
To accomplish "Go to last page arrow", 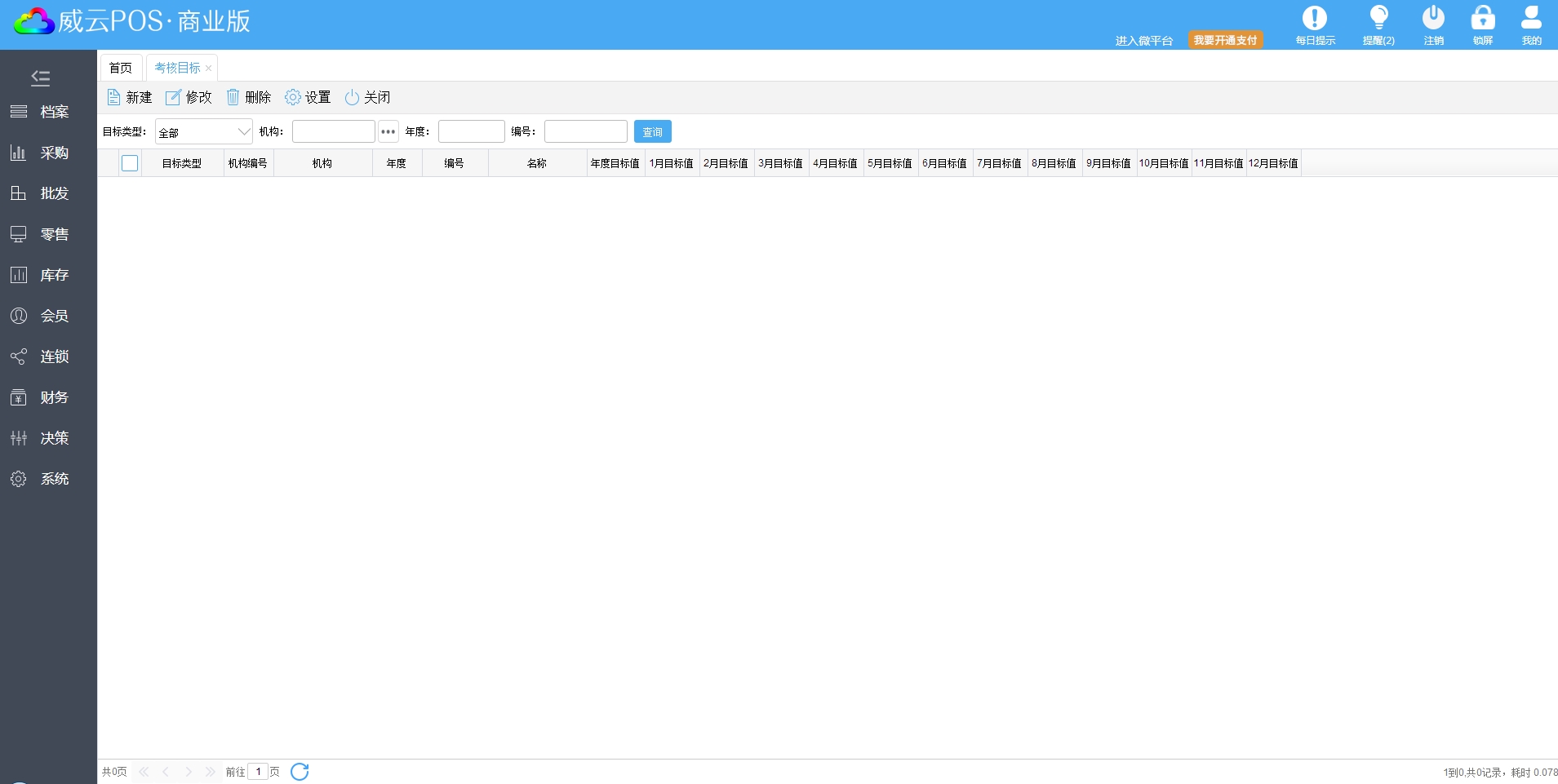I will [211, 772].
